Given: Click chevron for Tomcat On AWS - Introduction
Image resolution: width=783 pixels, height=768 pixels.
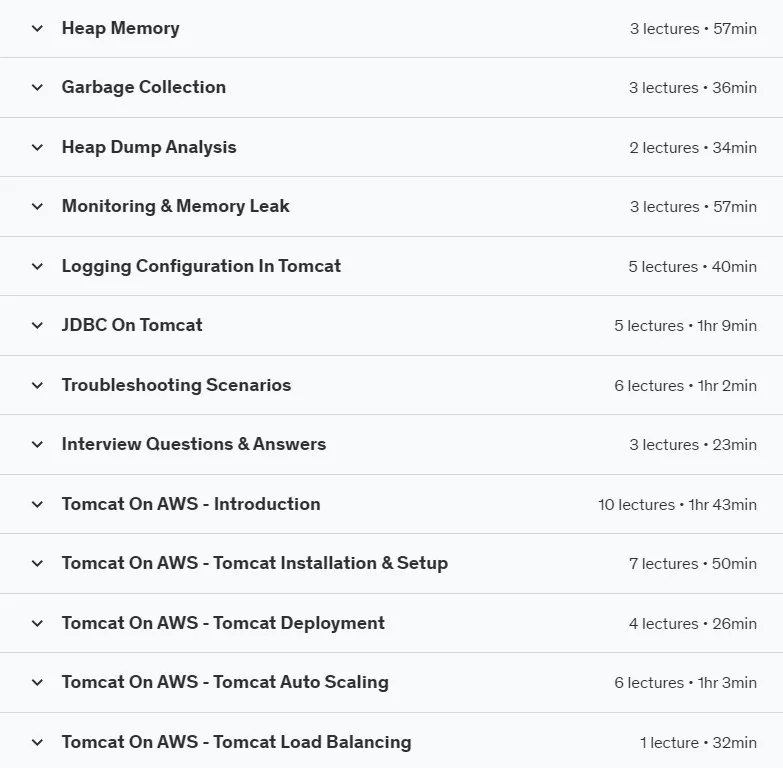Looking at the screenshot, I should point(37,504).
